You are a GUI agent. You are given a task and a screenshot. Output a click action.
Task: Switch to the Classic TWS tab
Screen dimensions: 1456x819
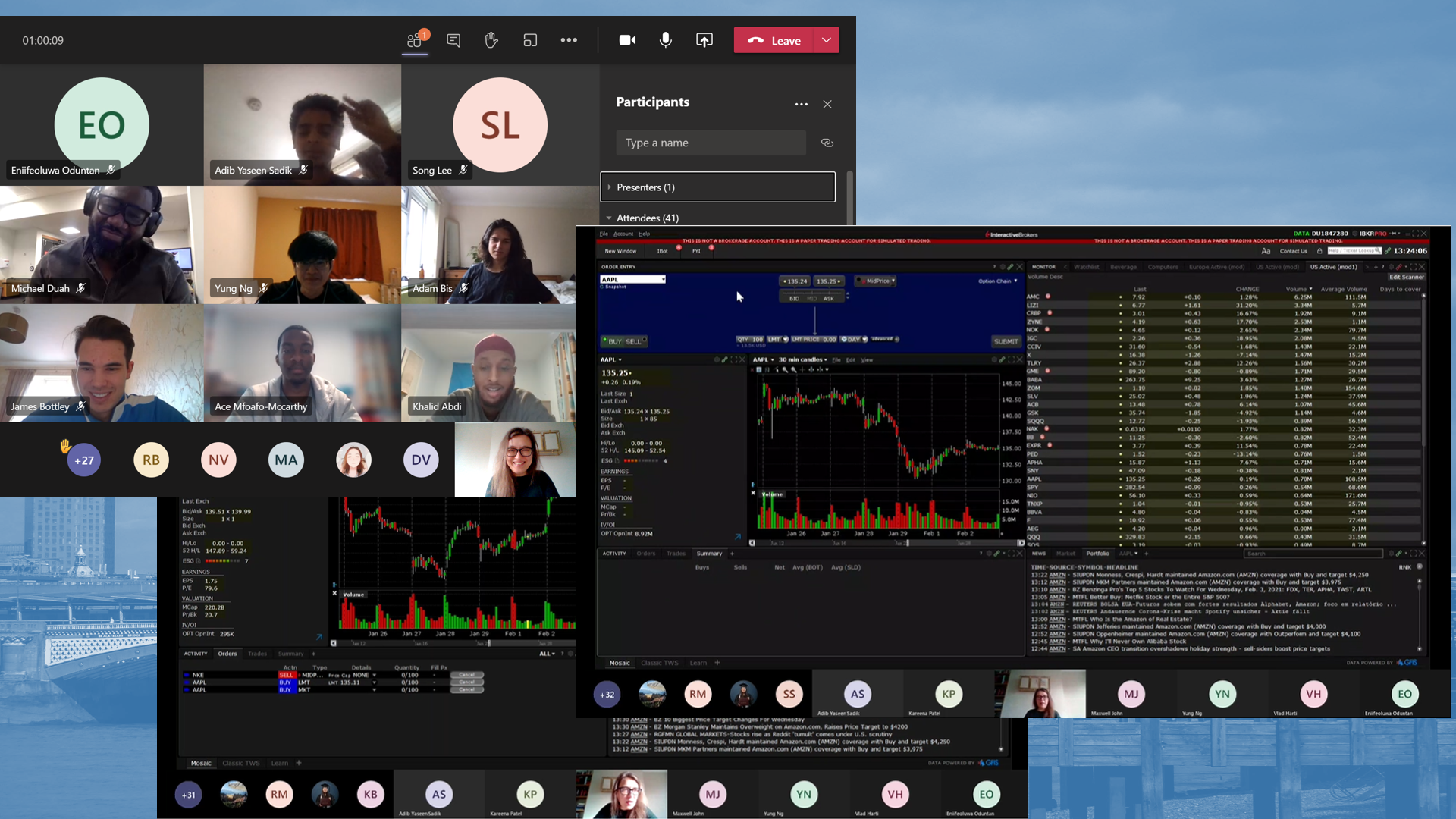659,663
